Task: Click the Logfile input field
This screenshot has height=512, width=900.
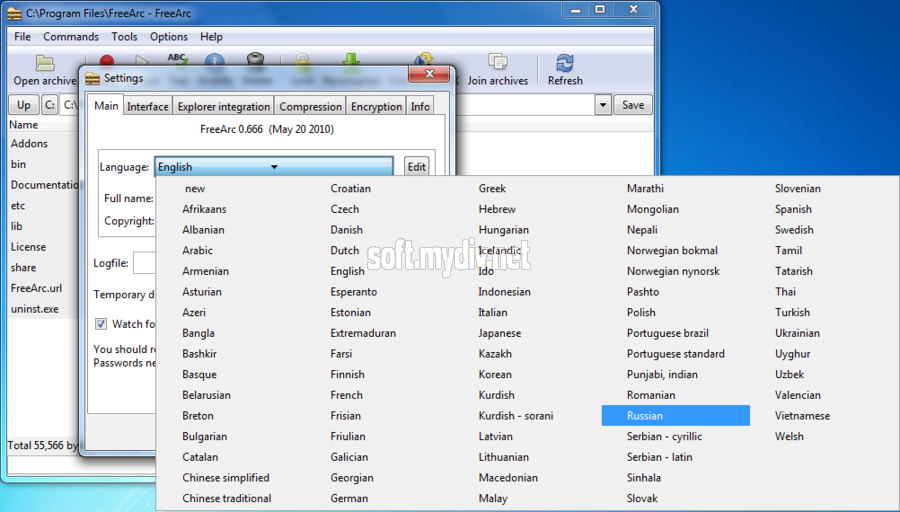Action: (x=145, y=263)
